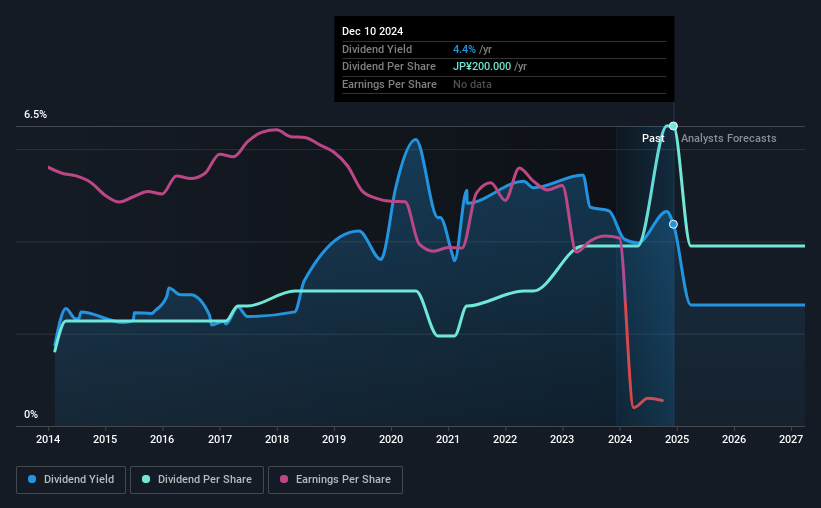Image resolution: width=821 pixels, height=508 pixels.
Task: Click the 2024 x-axis label
Action: pyautogui.click(x=619, y=439)
